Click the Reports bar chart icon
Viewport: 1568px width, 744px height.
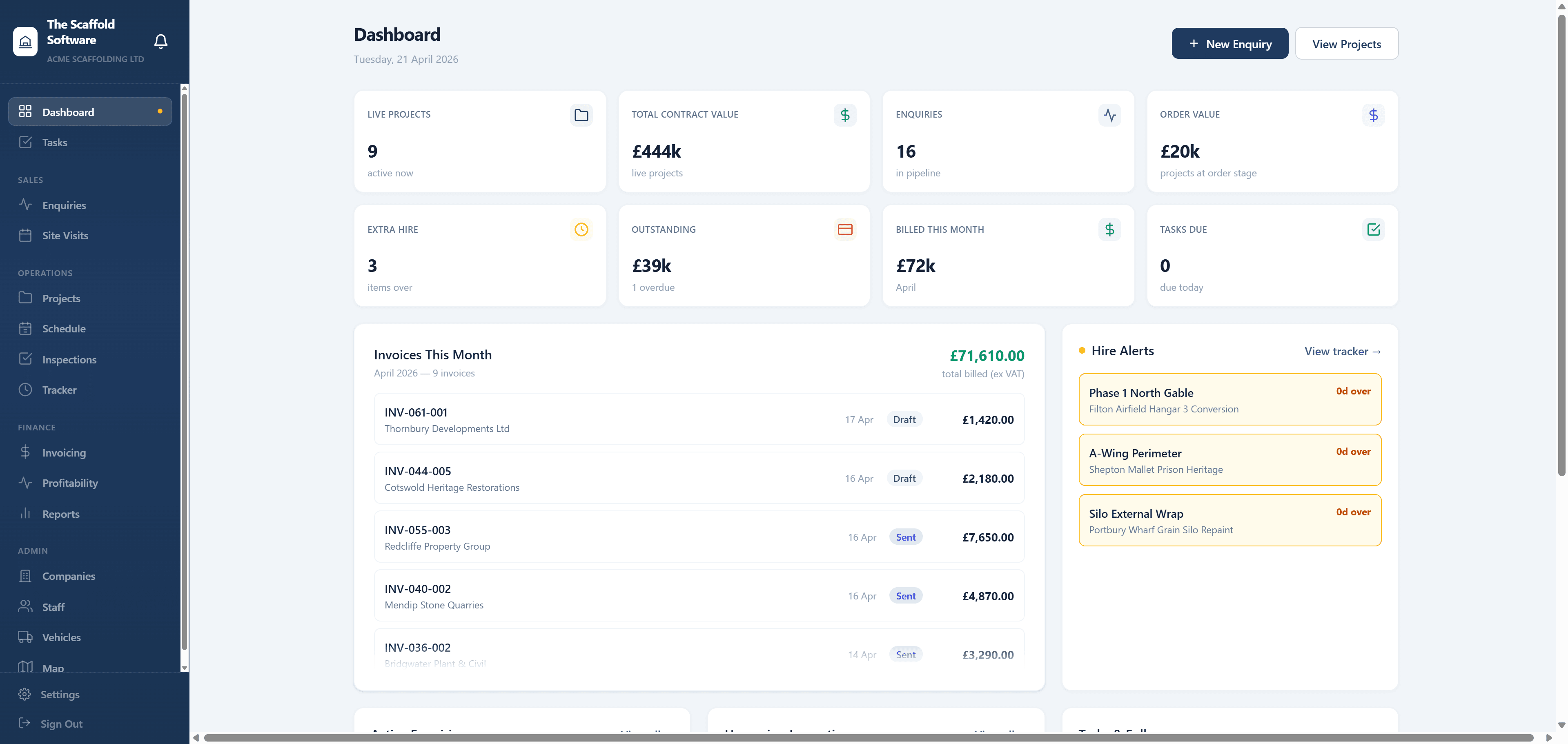25,513
